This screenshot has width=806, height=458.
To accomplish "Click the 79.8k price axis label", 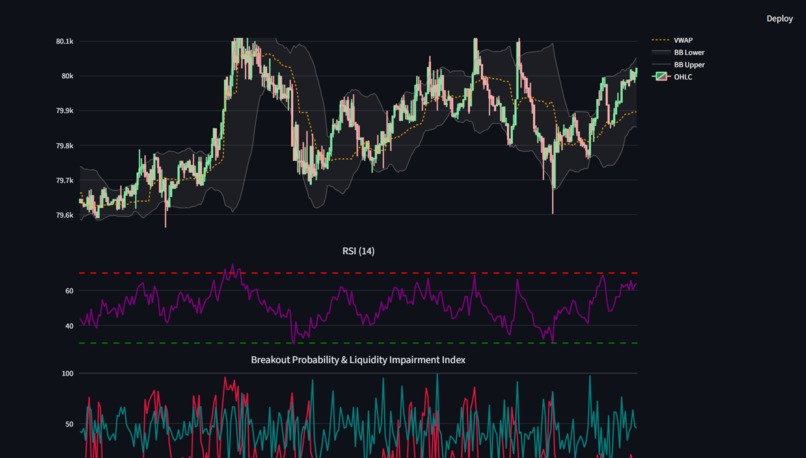I will [x=65, y=145].
